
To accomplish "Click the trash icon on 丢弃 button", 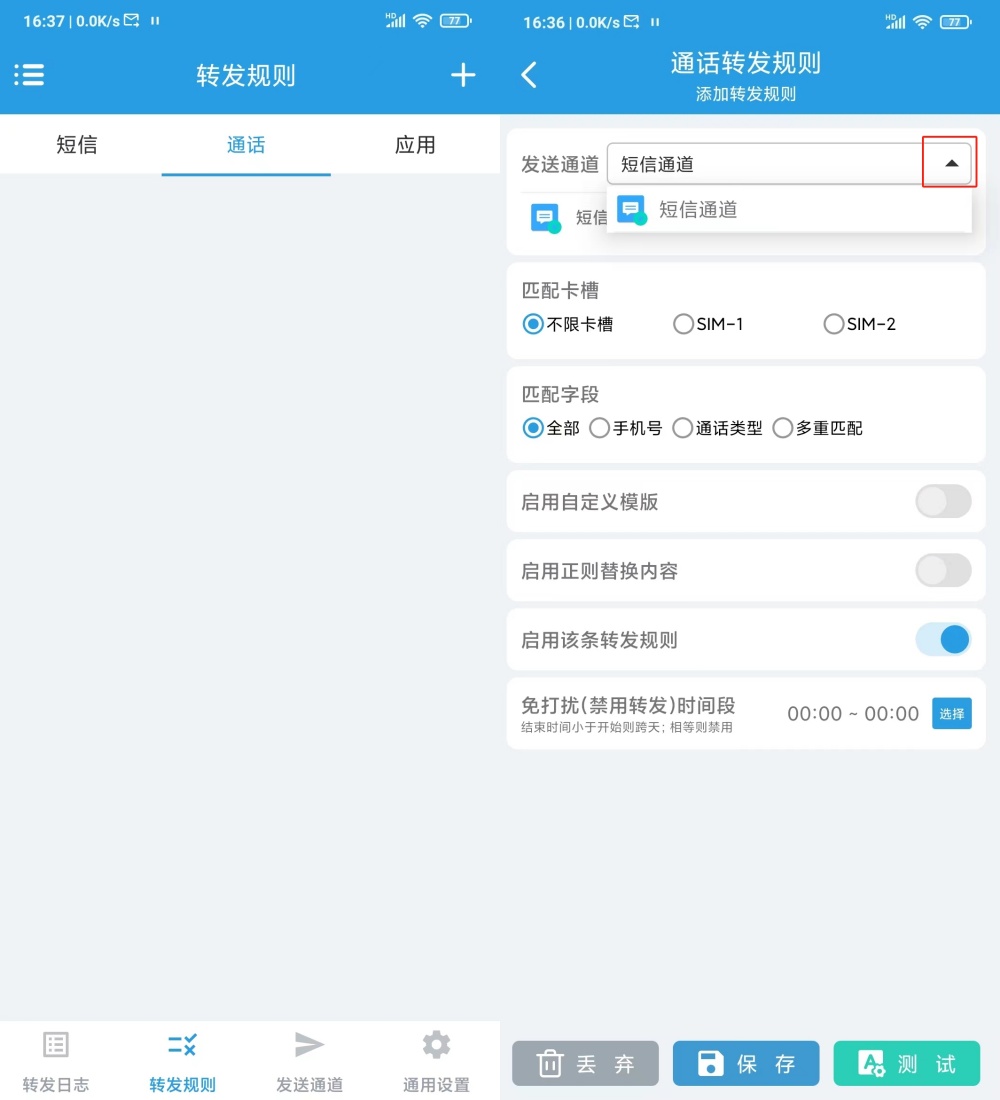I will [550, 1064].
